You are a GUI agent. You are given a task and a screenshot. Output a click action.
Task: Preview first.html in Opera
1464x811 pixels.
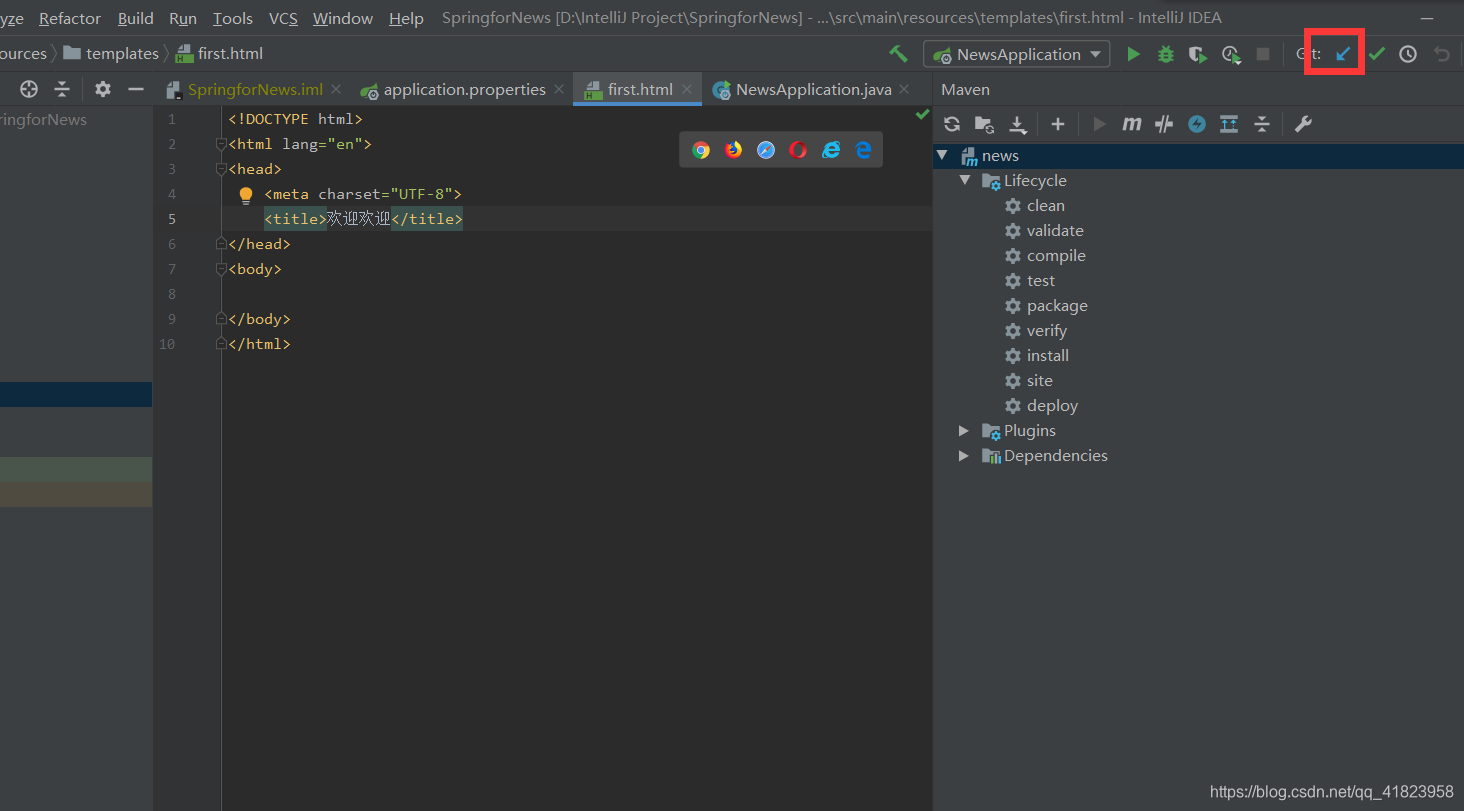click(798, 150)
